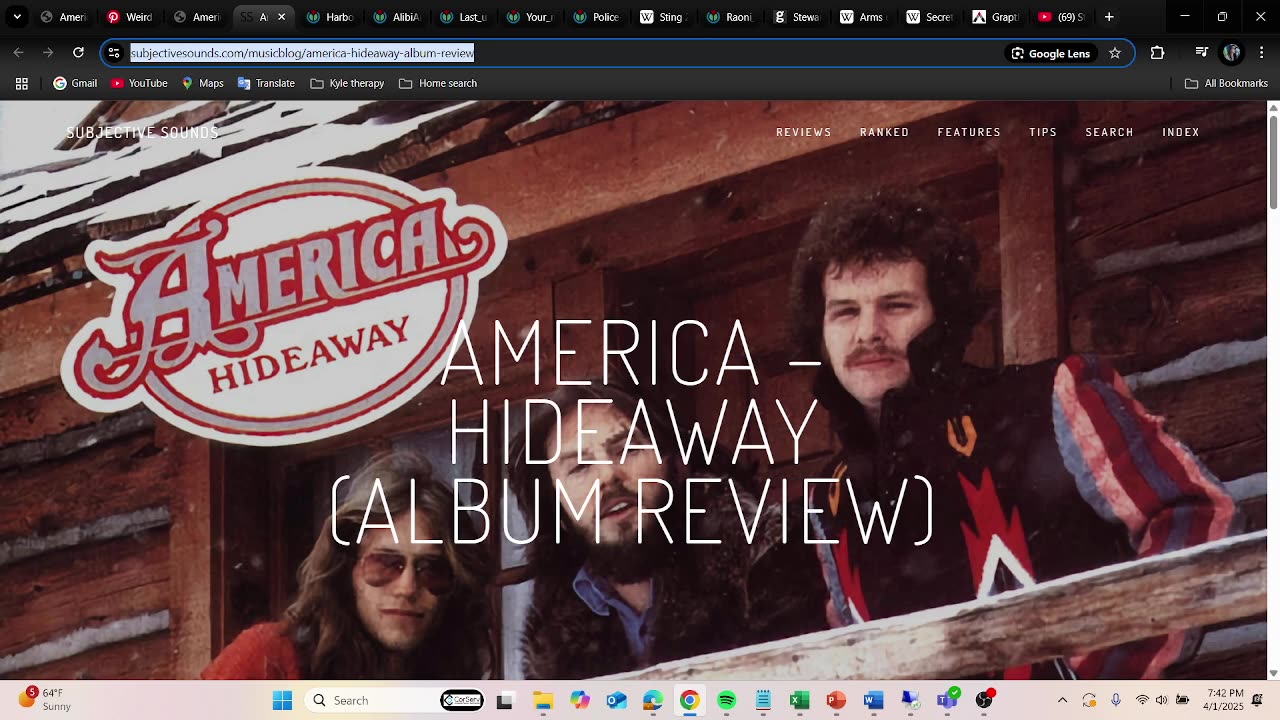This screenshot has width=1280, height=720.
Task: Expand the tab search dropdown
Action: pyautogui.click(x=17, y=17)
